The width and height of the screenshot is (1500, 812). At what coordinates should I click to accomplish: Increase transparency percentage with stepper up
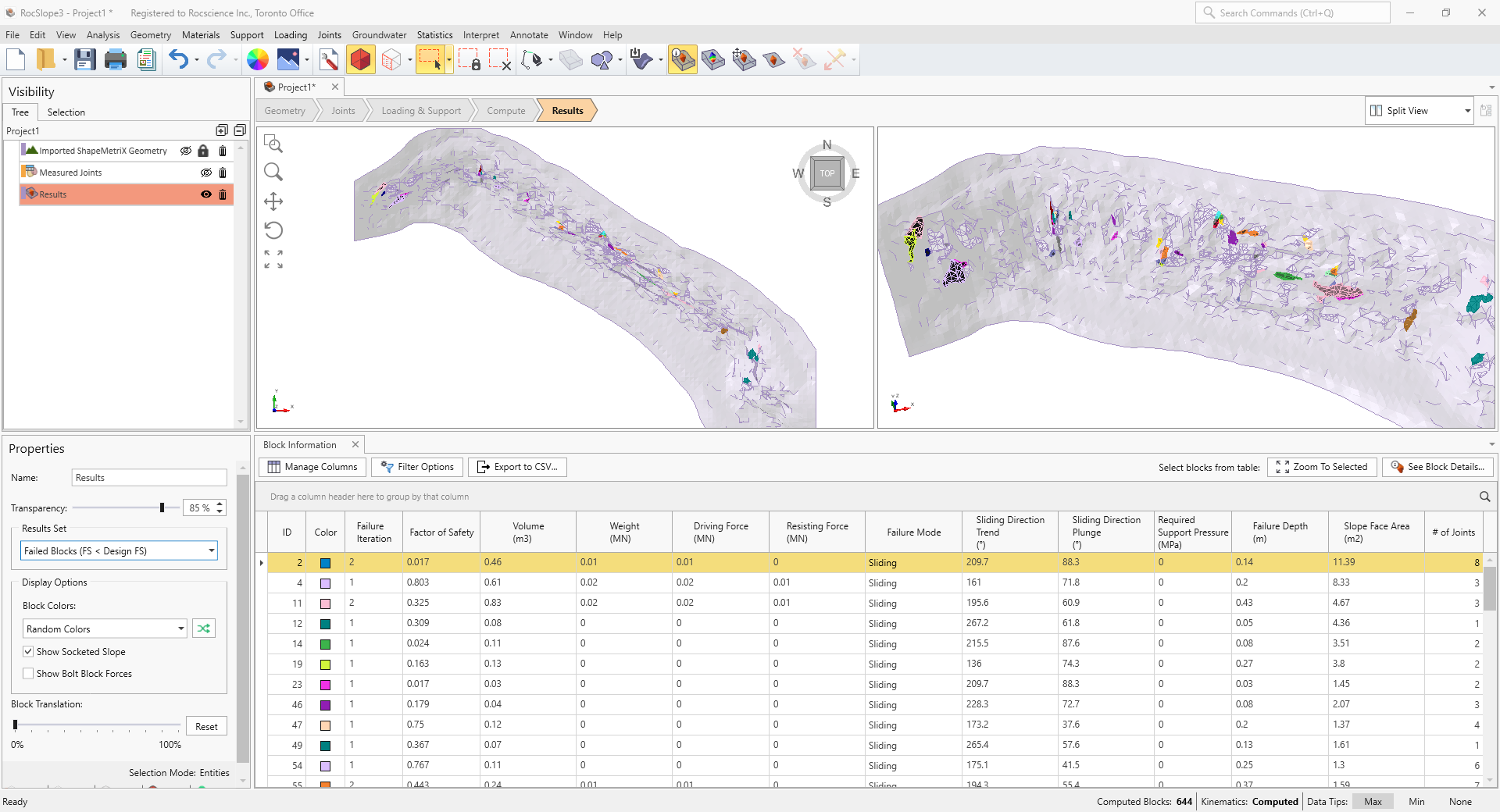click(220, 504)
